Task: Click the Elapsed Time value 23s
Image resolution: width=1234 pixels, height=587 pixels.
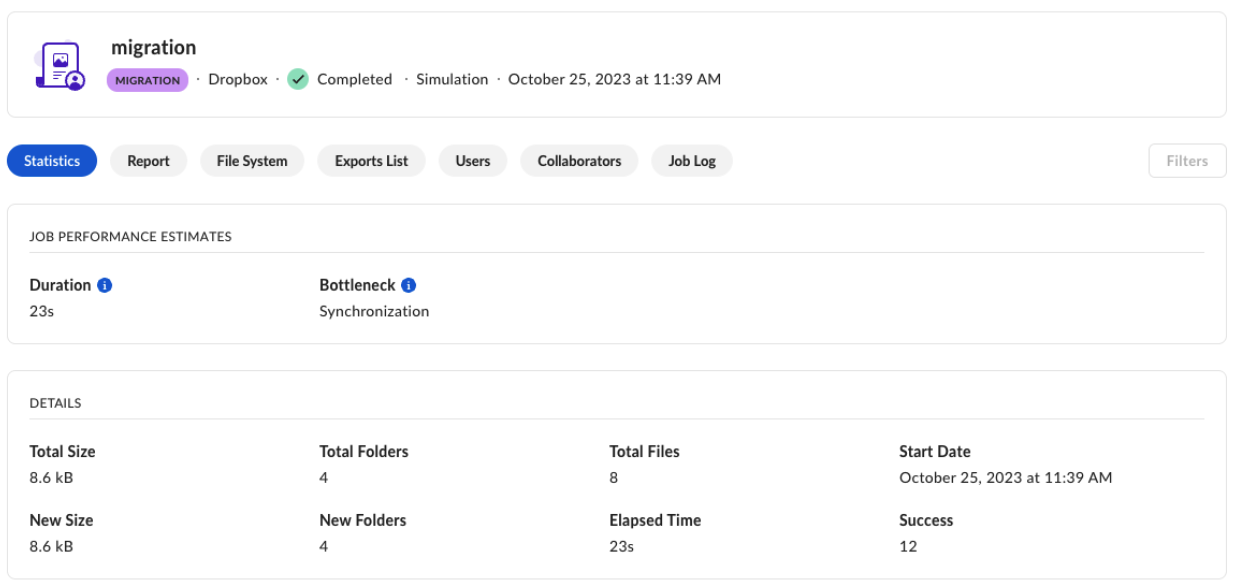Action: tap(621, 547)
